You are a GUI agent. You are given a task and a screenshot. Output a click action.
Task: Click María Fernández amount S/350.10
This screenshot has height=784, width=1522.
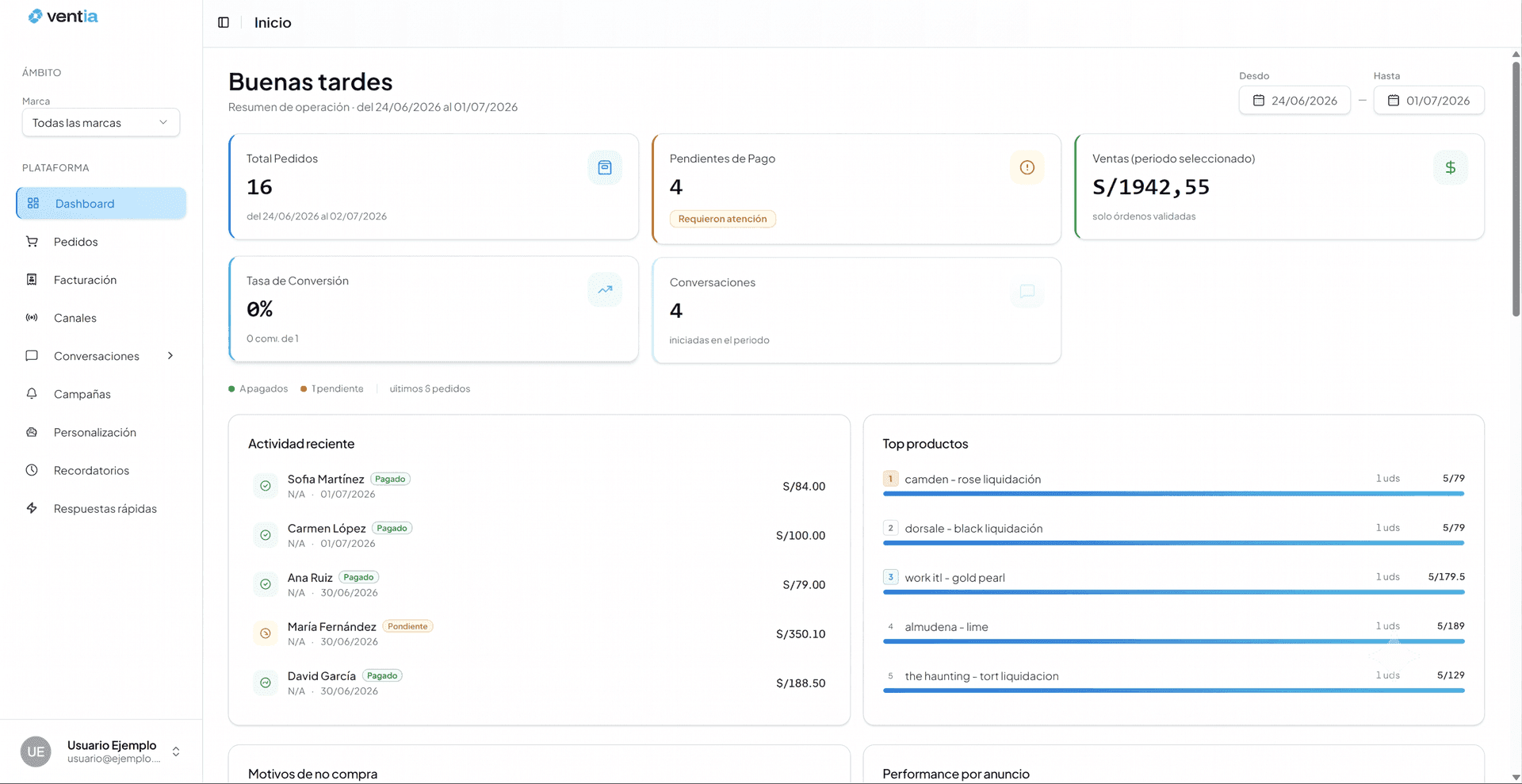pos(801,633)
